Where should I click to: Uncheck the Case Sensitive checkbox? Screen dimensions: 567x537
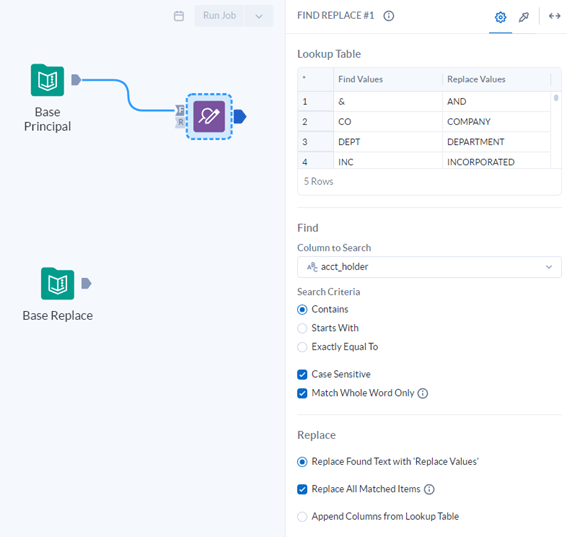pyautogui.click(x=302, y=374)
